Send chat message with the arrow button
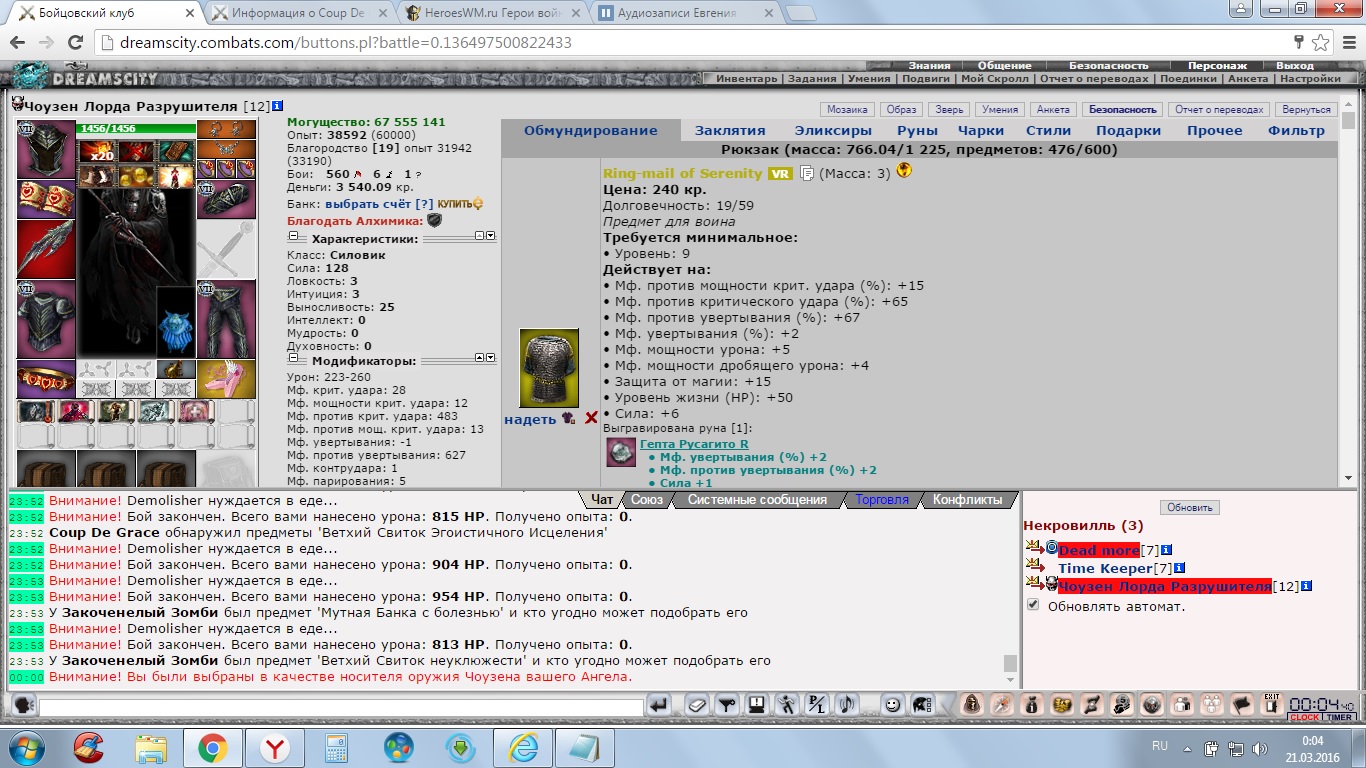The height and width of the screenshot is (768, 1366). 659,705
